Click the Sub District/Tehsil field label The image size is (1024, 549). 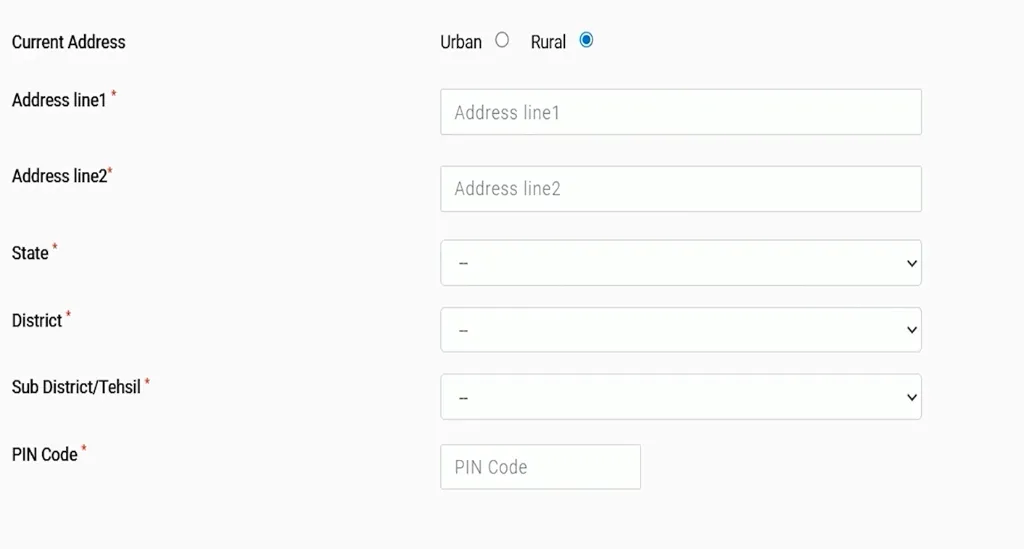(x=76, y=387)
